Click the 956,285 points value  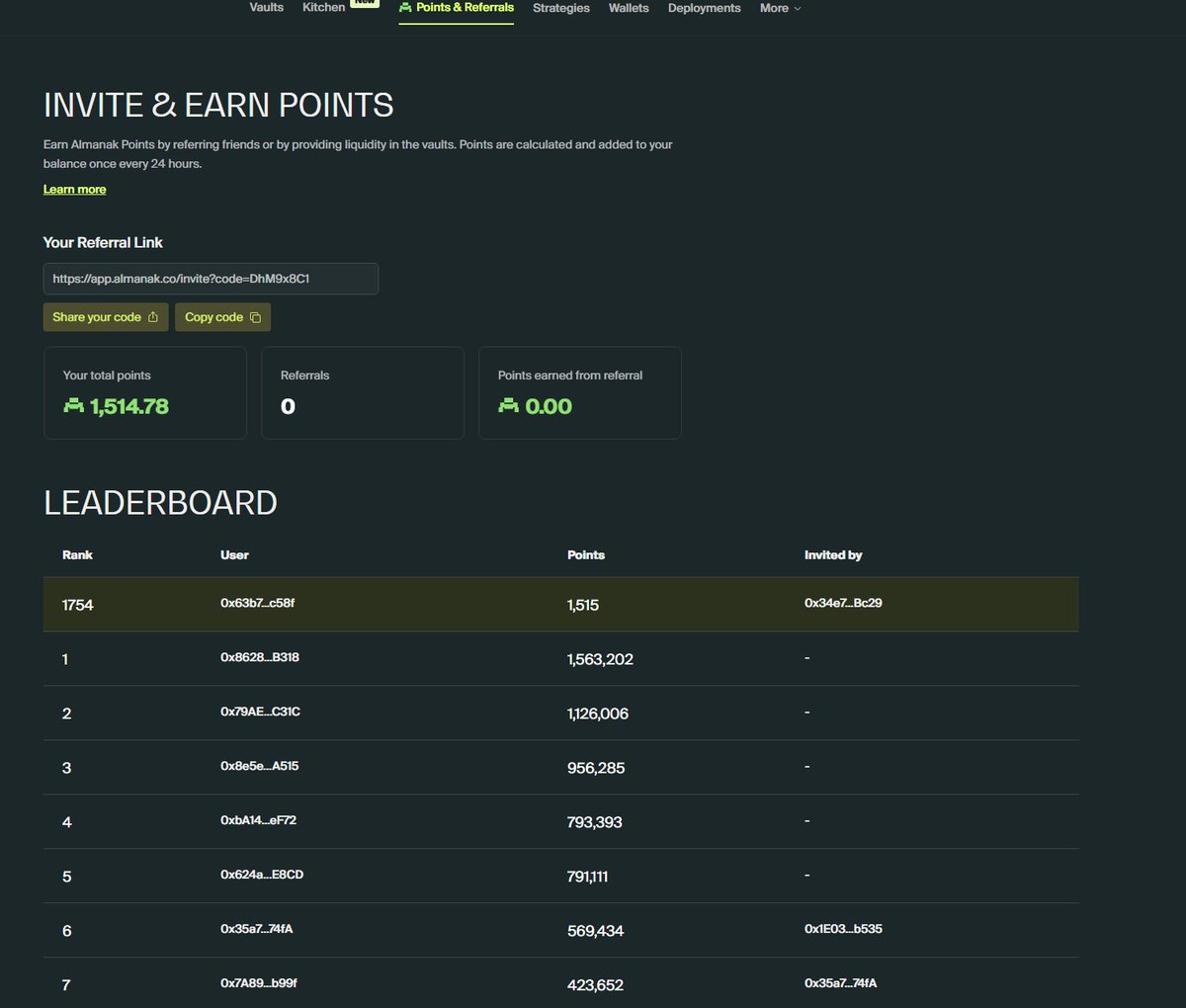(x=596, y=768)
